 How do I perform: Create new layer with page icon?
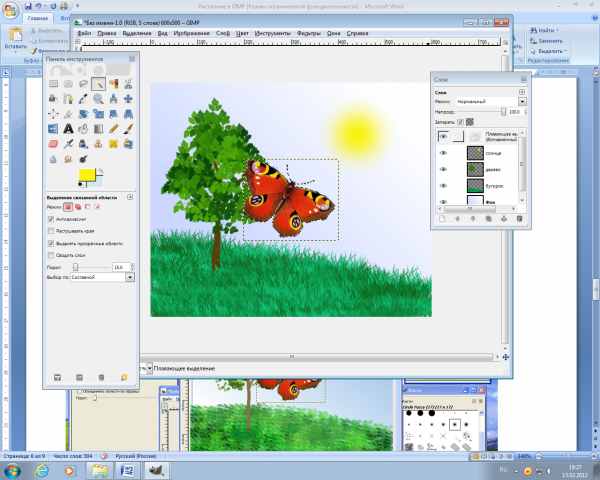click(x=441, y=217)
